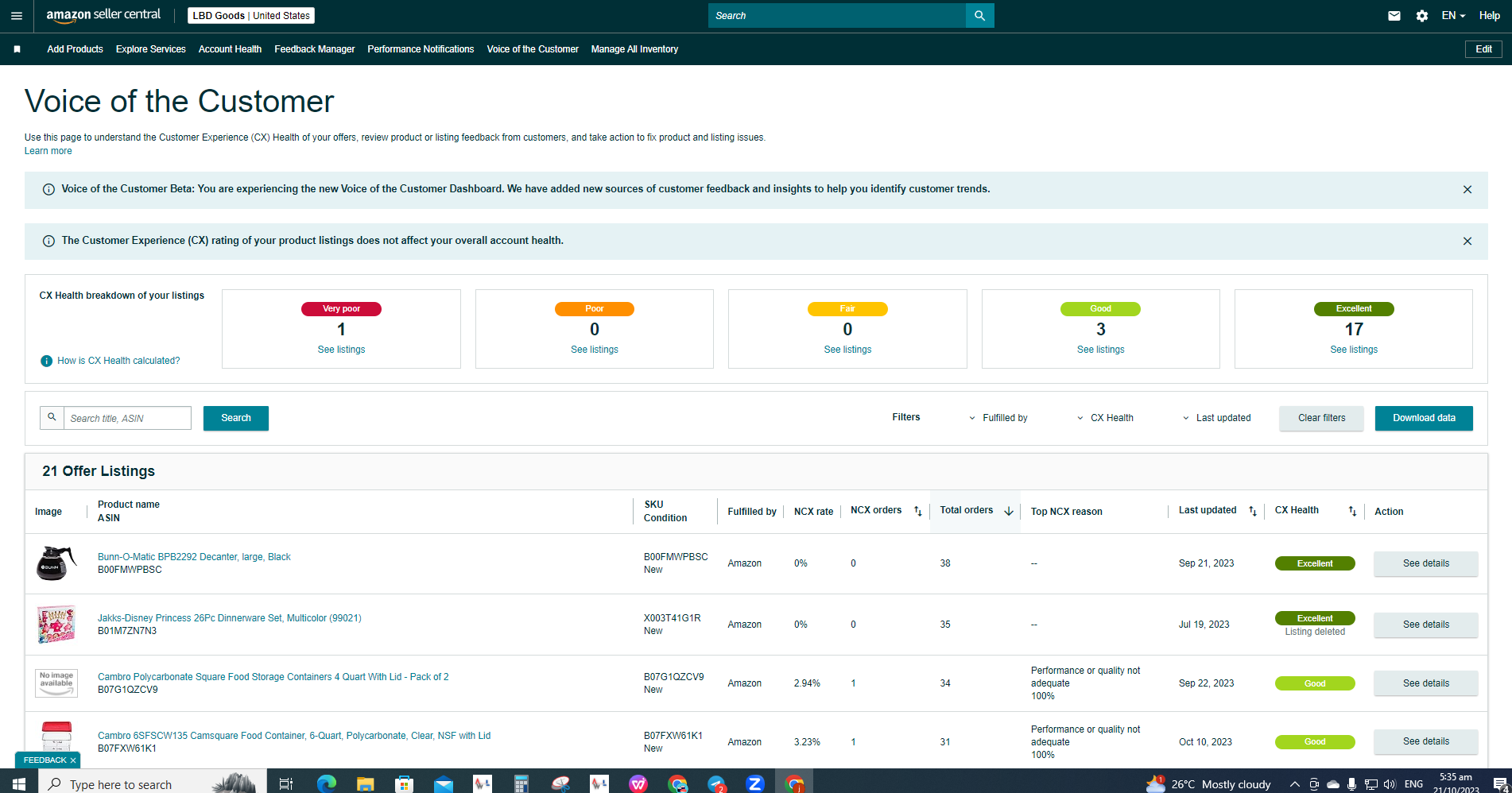Focus the top header Search box
This screenshot has width=1512, height=793.
[x=836, y=16]
